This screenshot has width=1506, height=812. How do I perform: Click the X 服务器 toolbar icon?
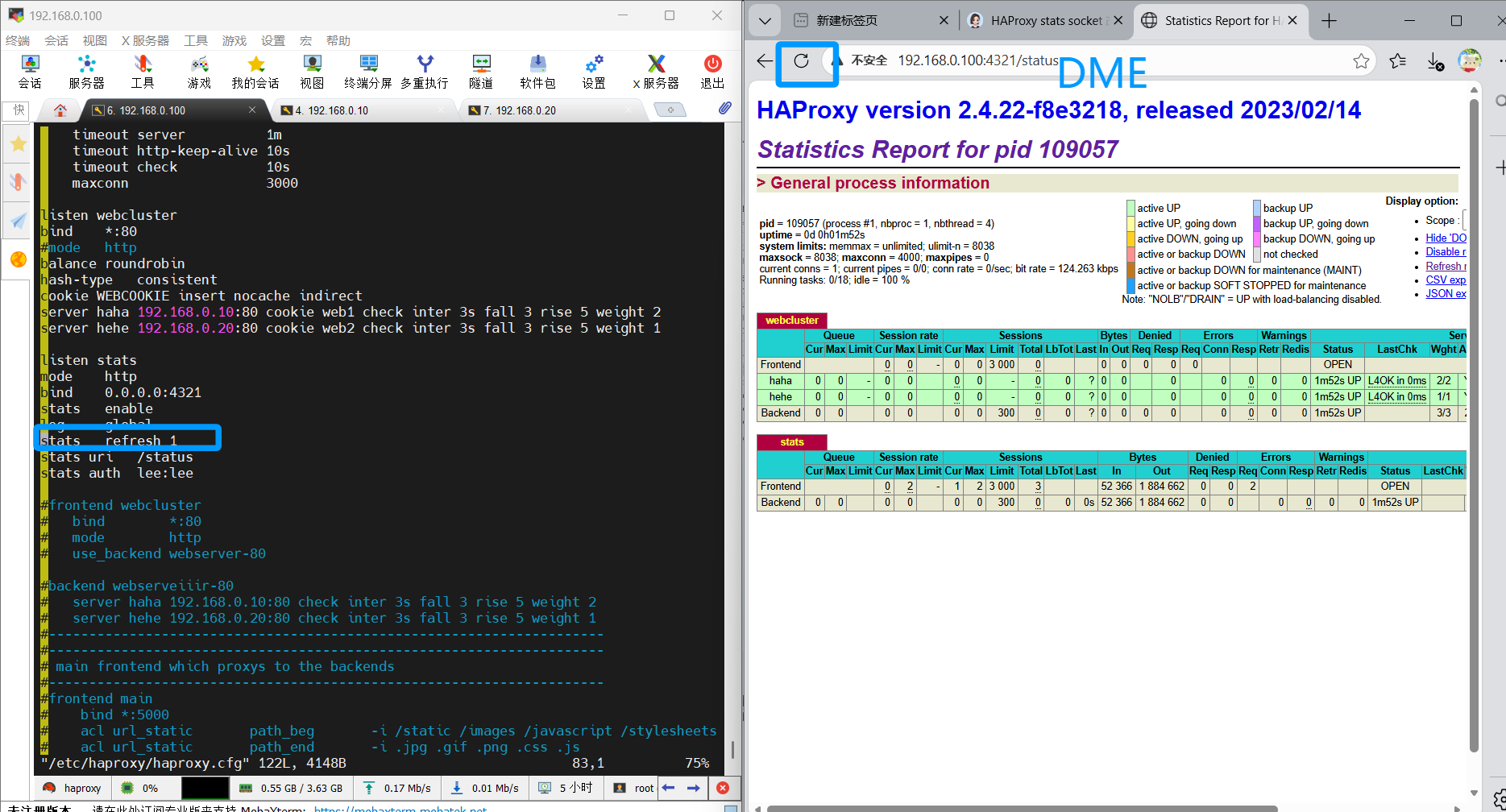click(656, 71)
